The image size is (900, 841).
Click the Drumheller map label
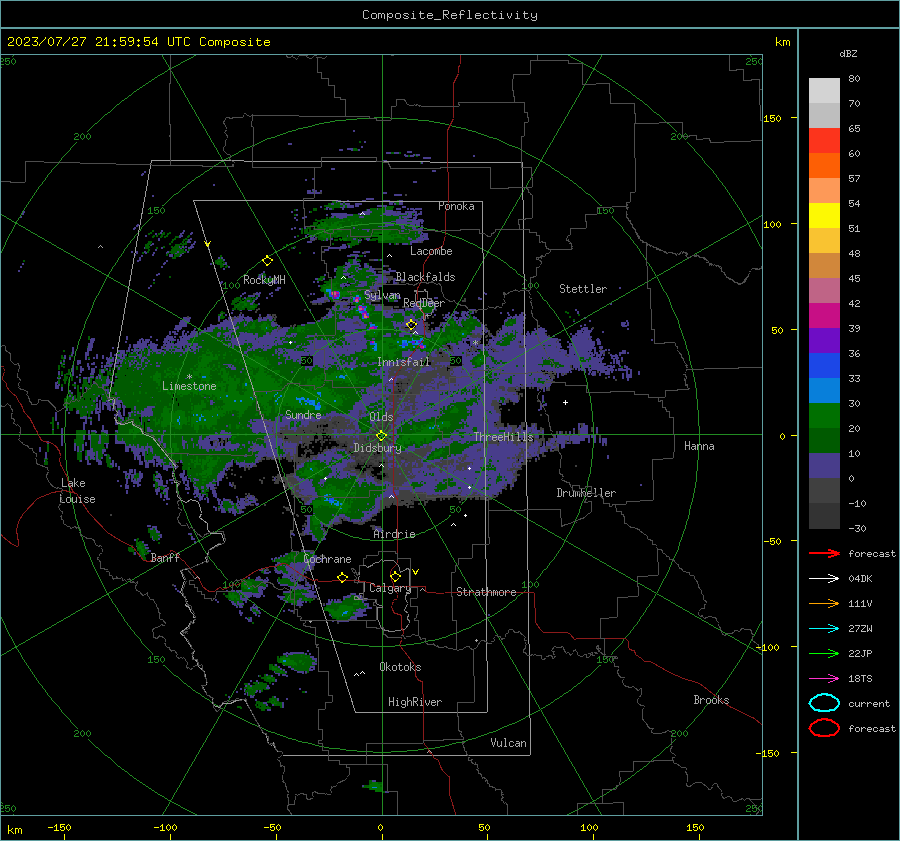click(586, 493)
